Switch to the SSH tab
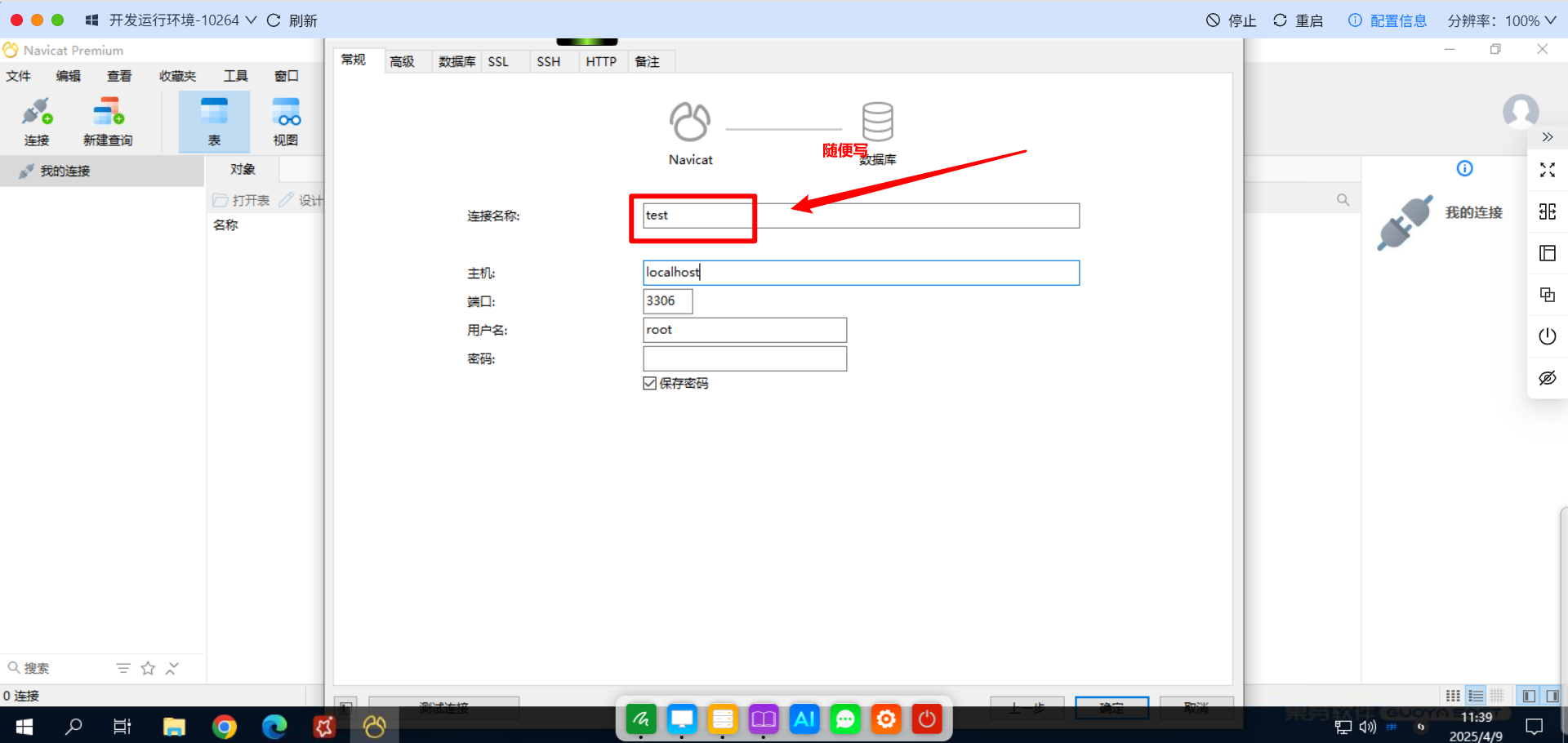Viewport: 1568px width, 743px height. [x=549, y=61]
